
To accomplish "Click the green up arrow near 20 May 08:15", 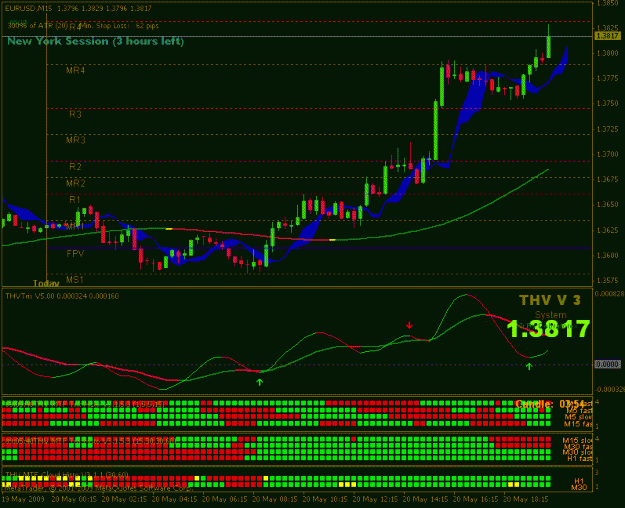I will coord(259,382).
